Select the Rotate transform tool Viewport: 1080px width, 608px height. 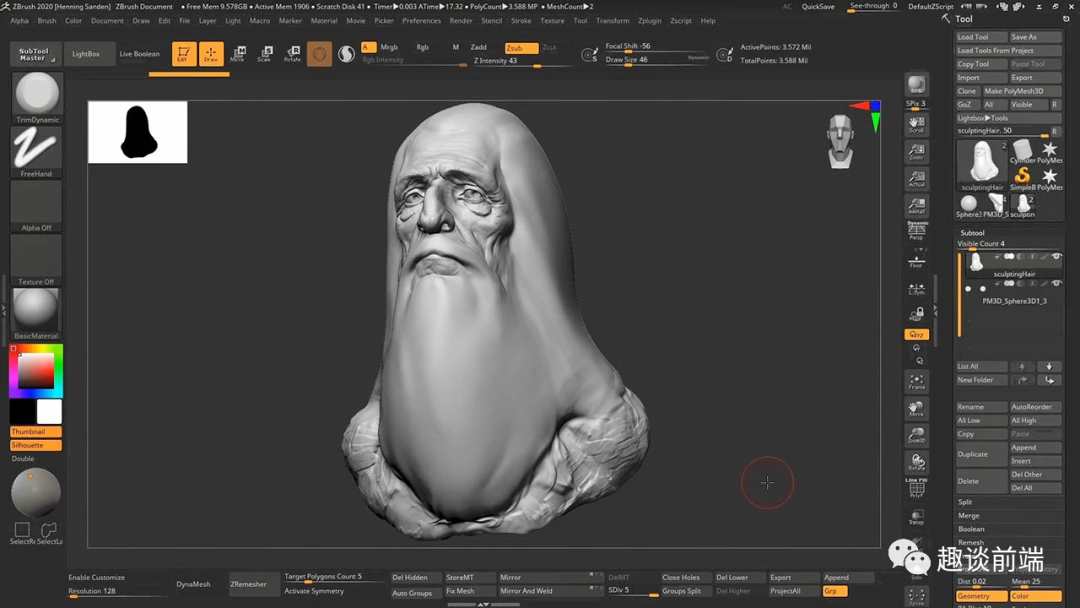pos(292,53)
